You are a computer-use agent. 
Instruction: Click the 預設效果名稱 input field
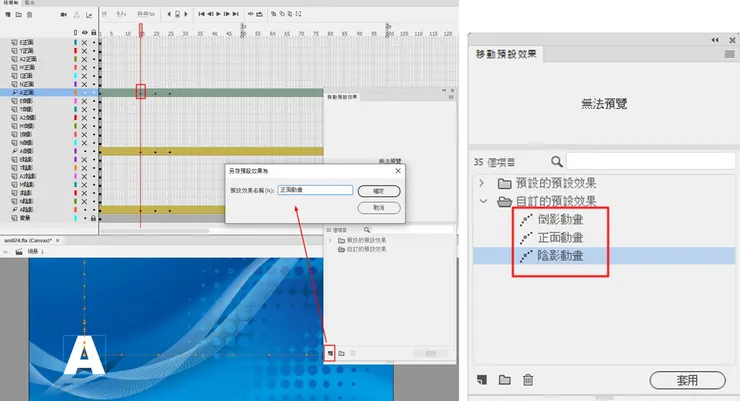315,190
